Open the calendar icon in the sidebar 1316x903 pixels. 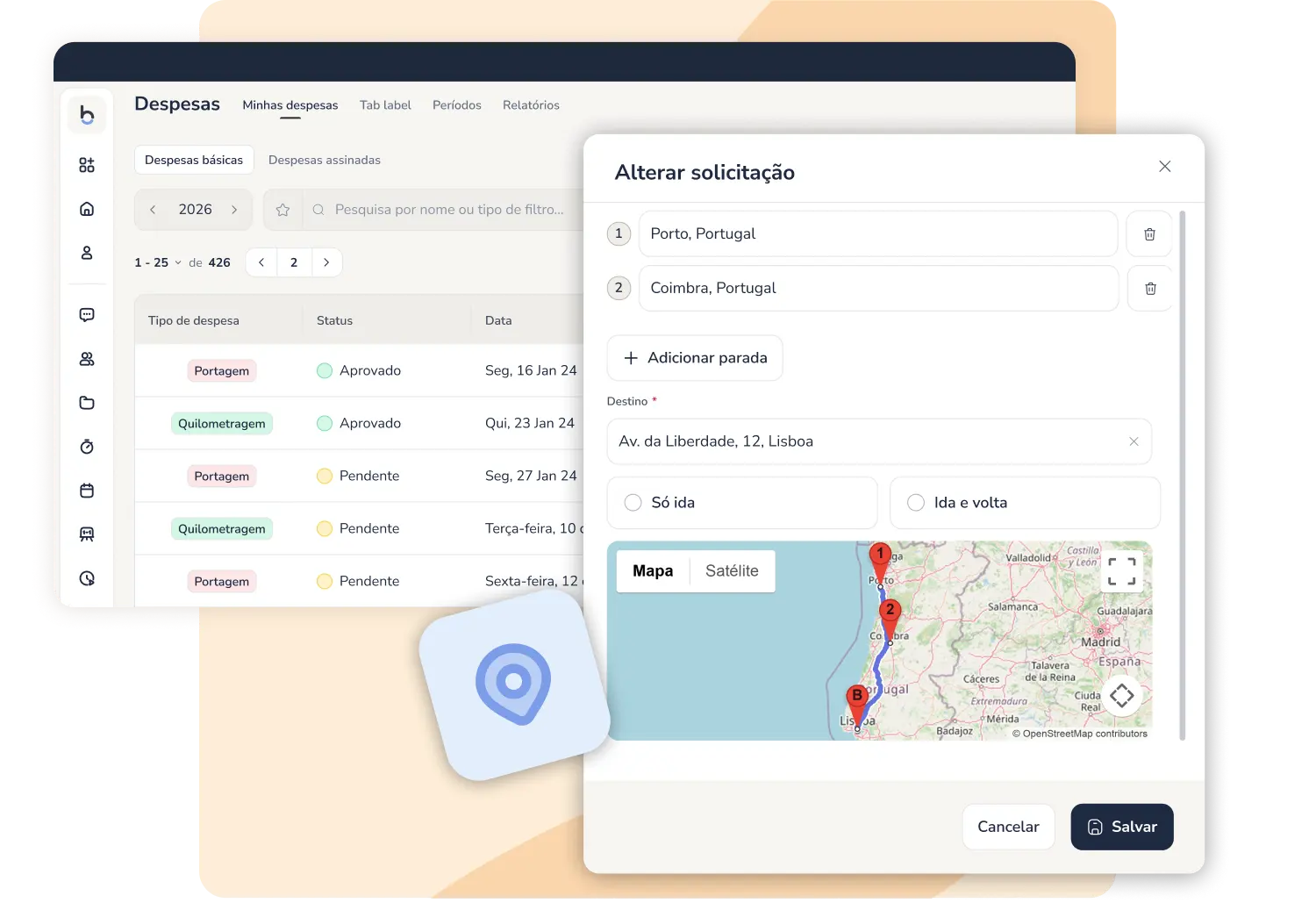click(x=87, y=491)
